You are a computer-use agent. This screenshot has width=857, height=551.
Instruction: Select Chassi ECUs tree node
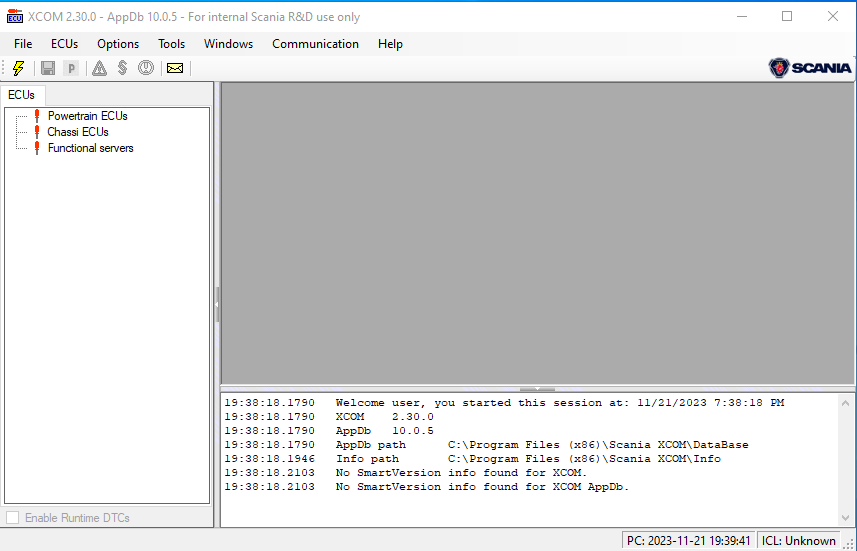(x=78, y=132)
